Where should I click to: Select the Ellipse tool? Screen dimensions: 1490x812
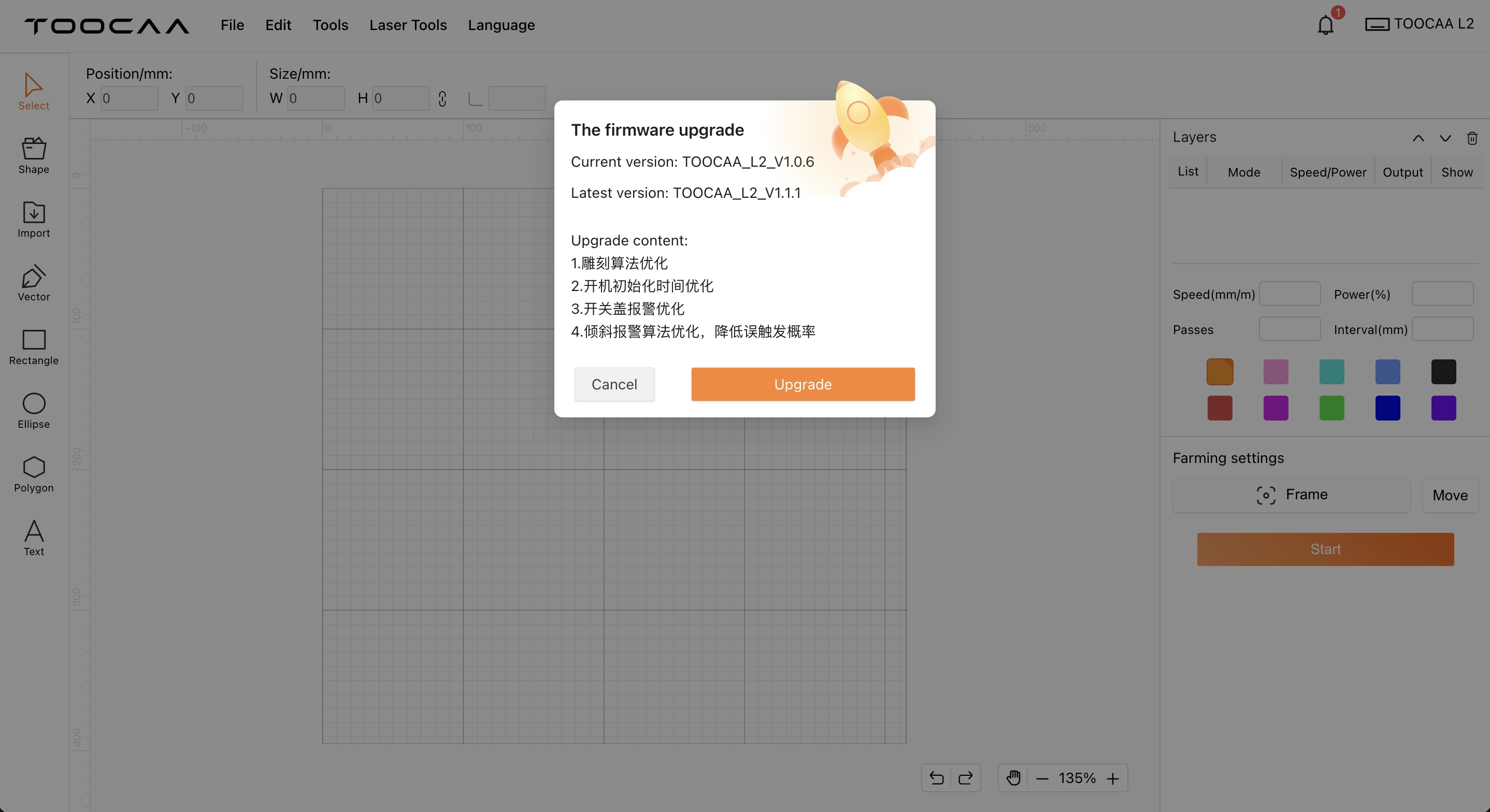tap(34, 411)
